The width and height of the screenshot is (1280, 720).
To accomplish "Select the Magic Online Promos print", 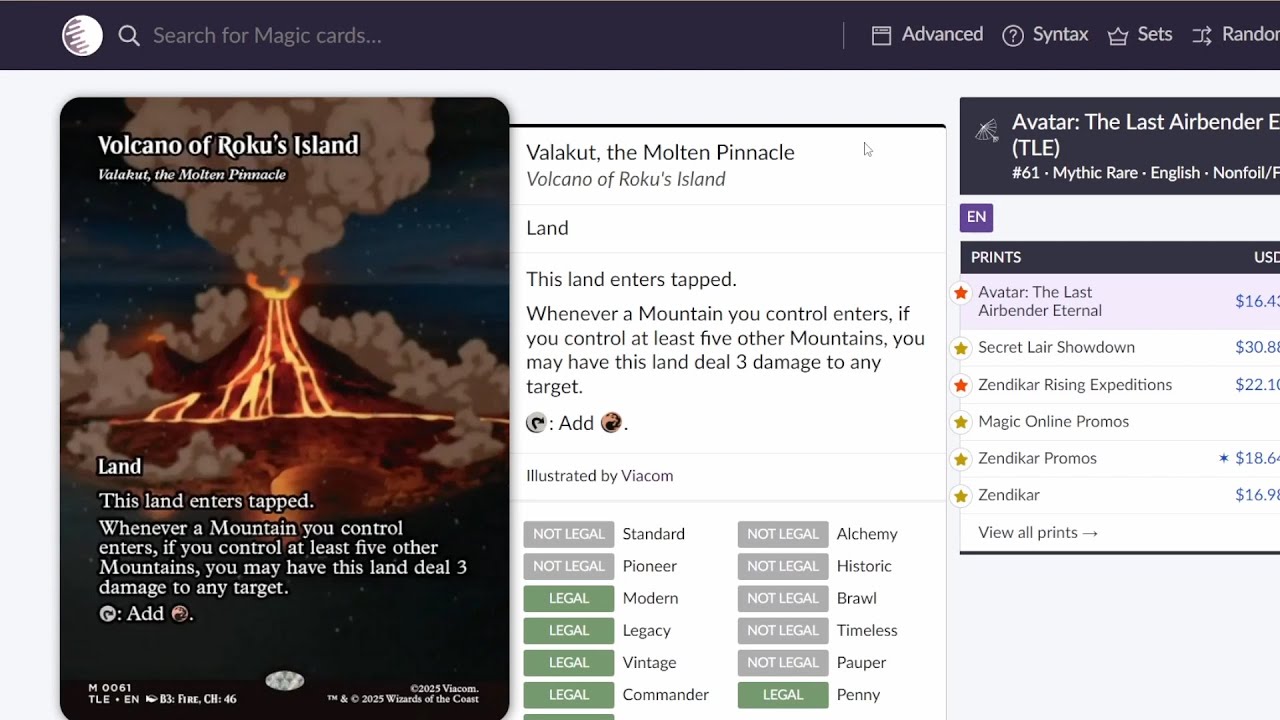I will point(1053,421).
